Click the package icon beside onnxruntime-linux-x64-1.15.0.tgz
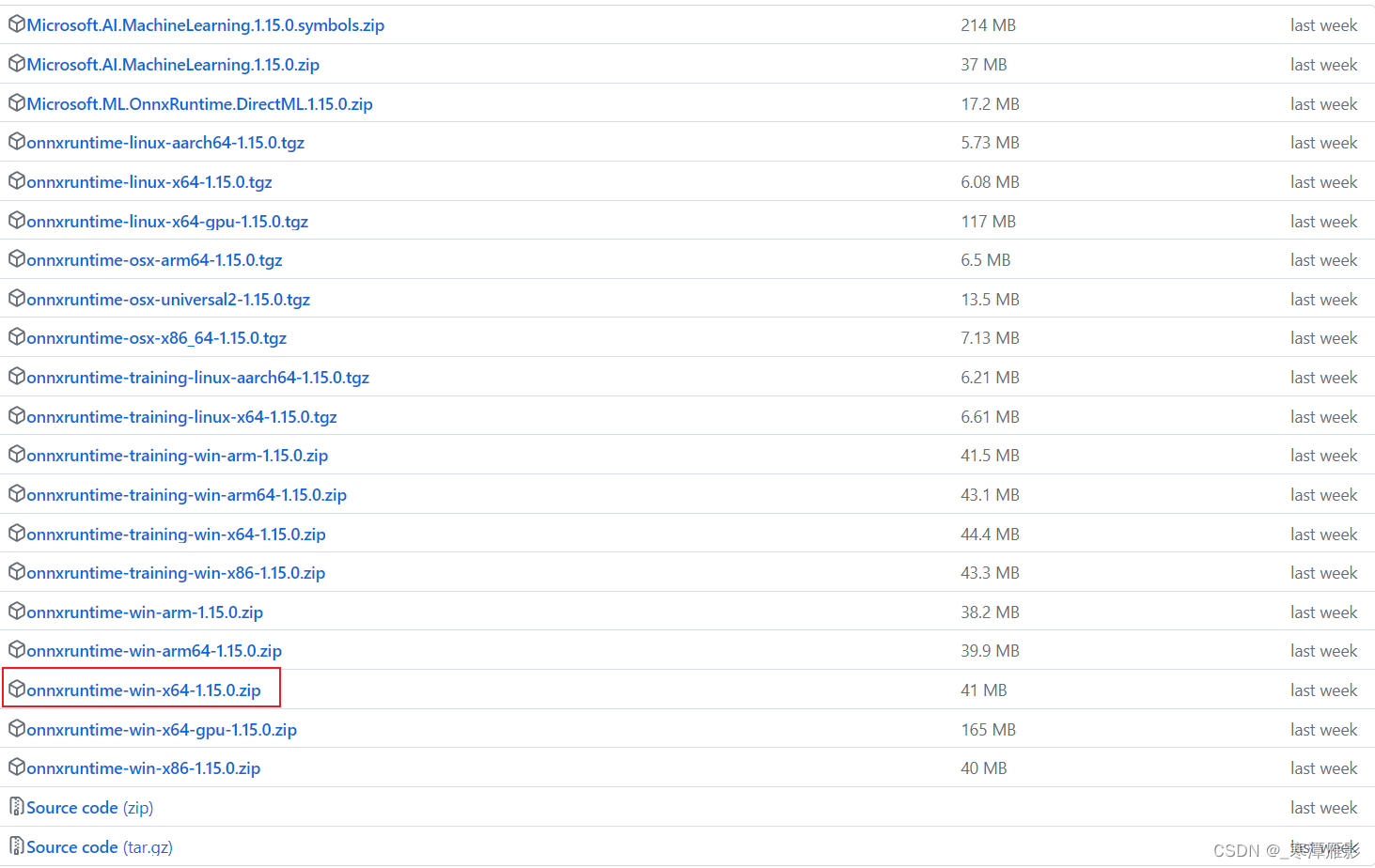Screen dimensions: 1375x868 (x=17, y=180)
